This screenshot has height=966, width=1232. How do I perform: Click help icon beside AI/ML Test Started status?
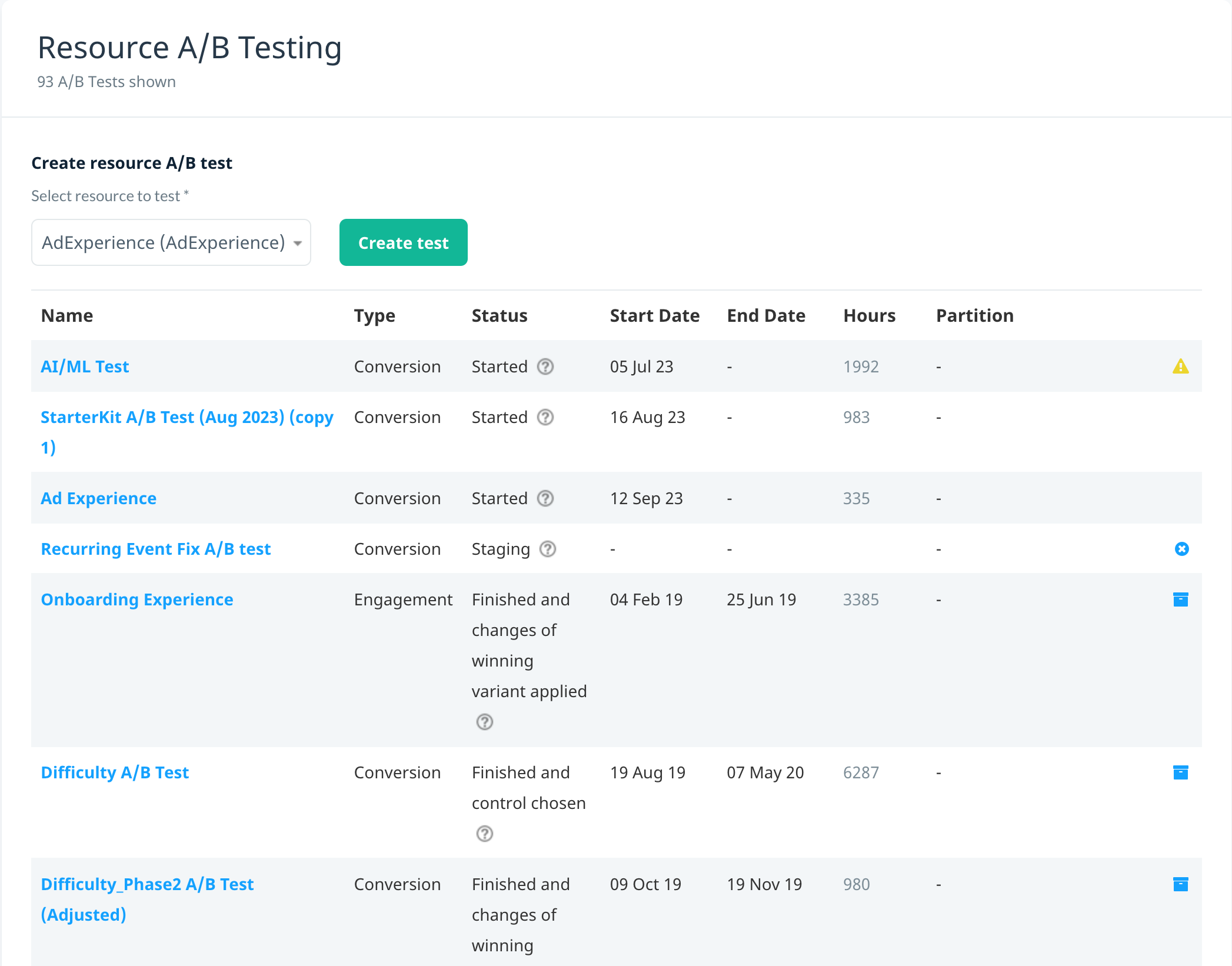coord(545,367)
